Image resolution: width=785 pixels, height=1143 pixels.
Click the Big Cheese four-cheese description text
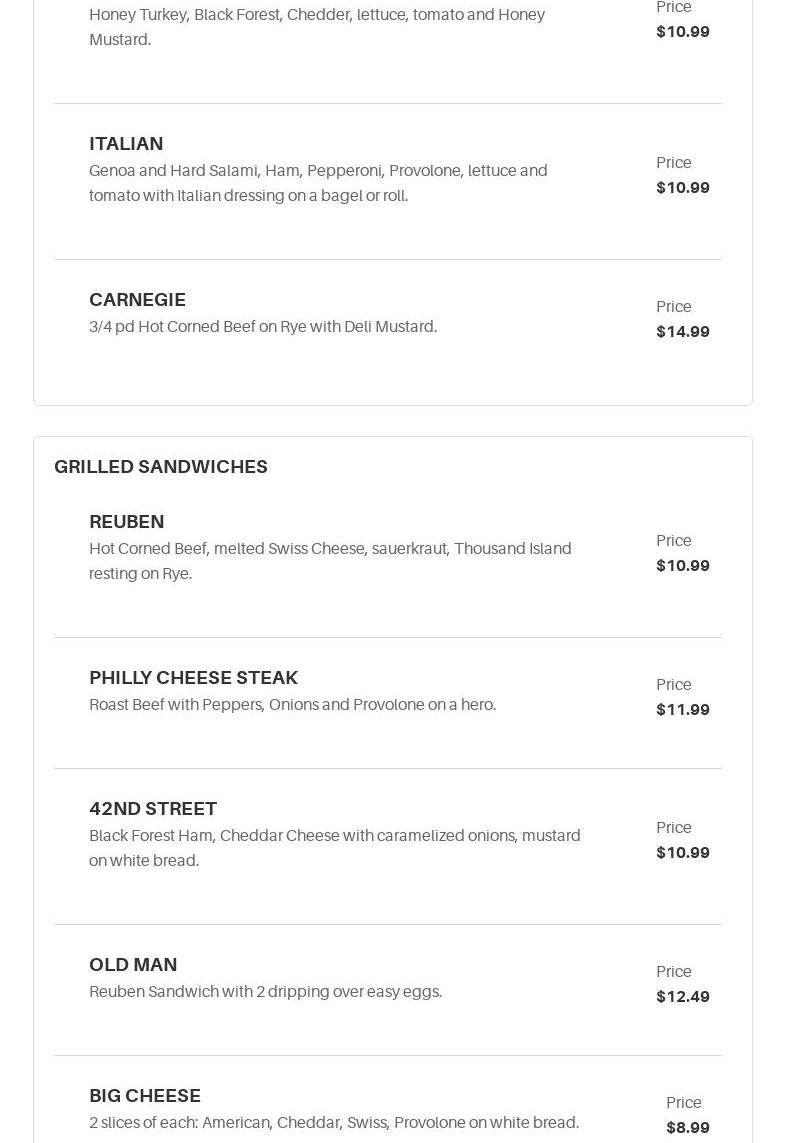pos(334,1123)
